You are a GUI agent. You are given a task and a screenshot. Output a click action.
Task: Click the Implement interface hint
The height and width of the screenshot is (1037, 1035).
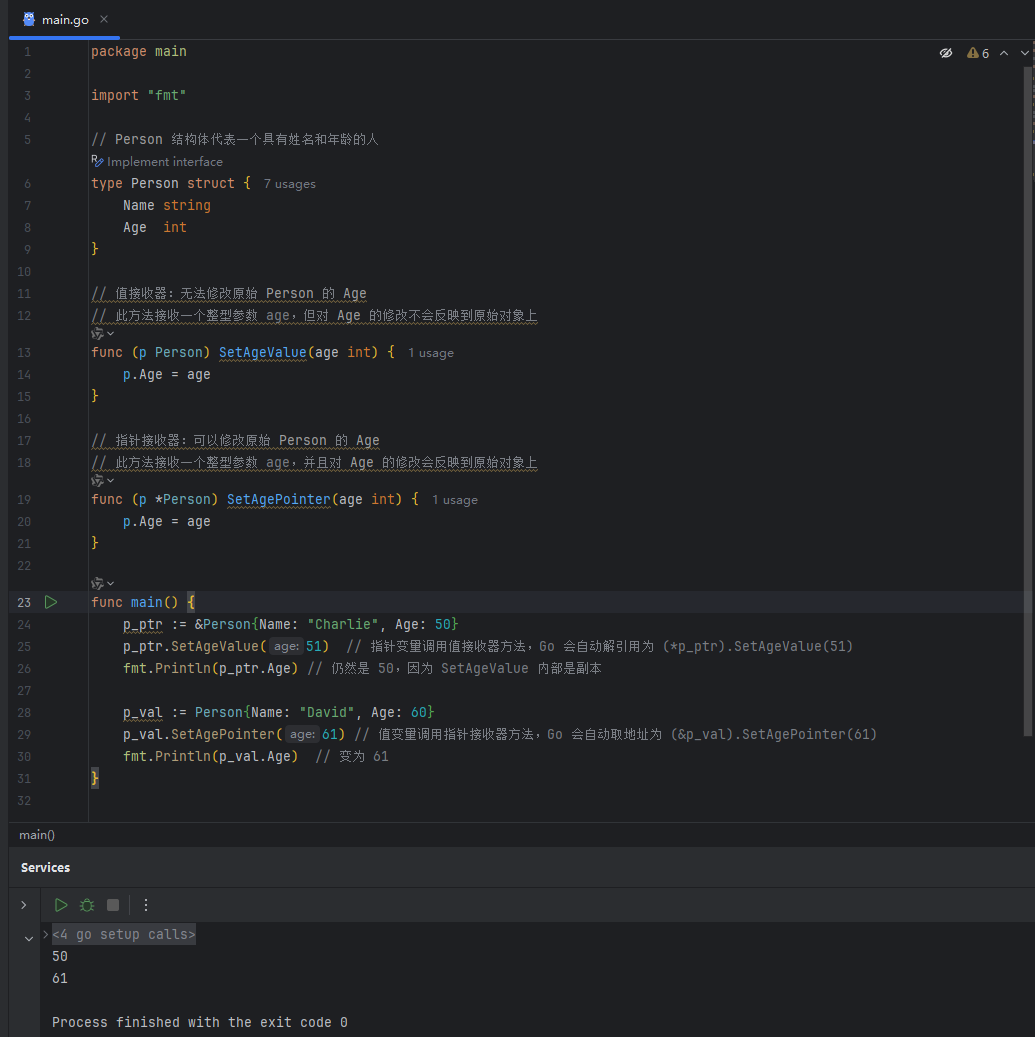tap(165, 161)
